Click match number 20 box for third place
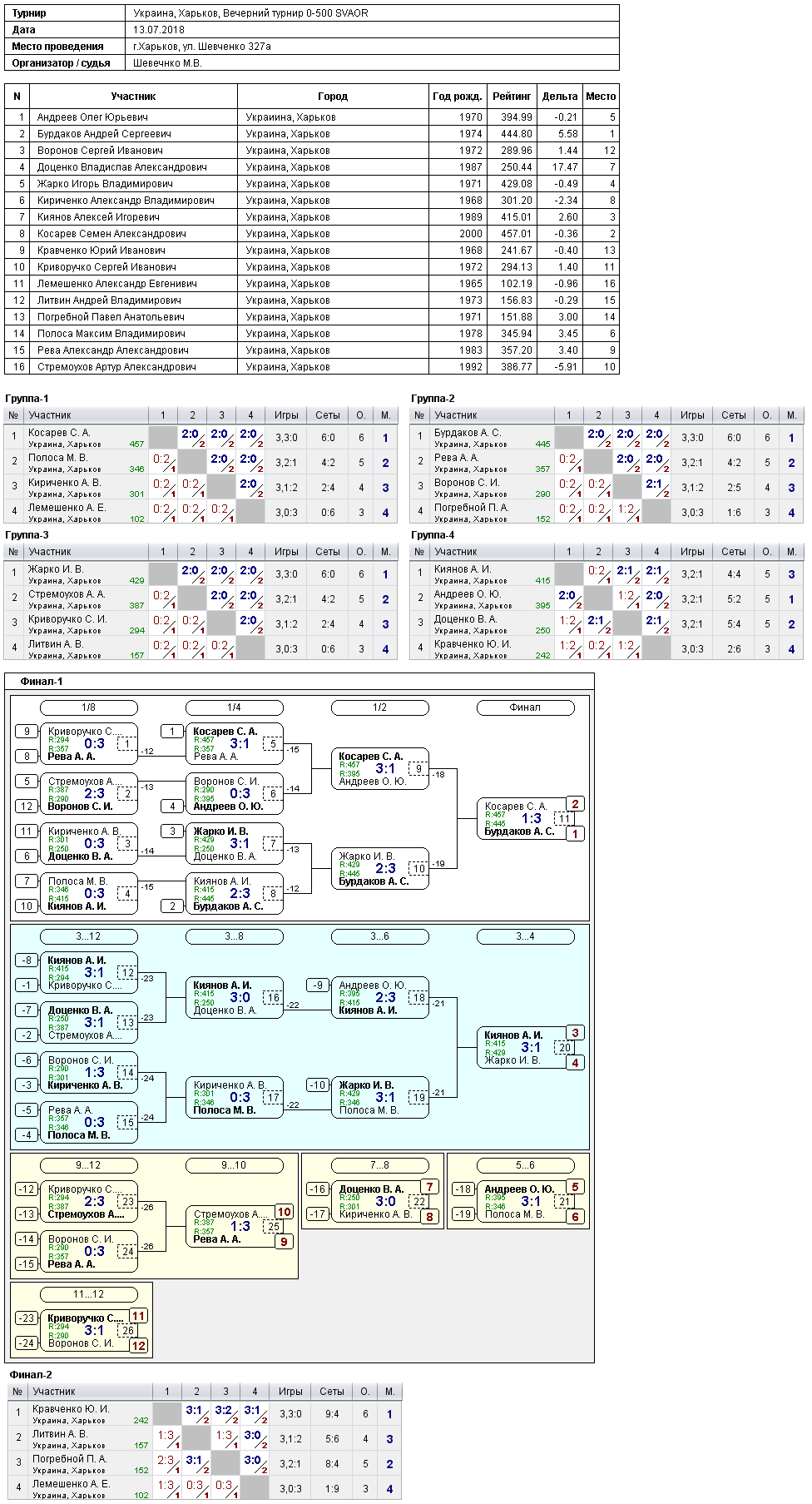This screenshot has height=1504, width=812. pyautogui.click(x=565, y=1048)
